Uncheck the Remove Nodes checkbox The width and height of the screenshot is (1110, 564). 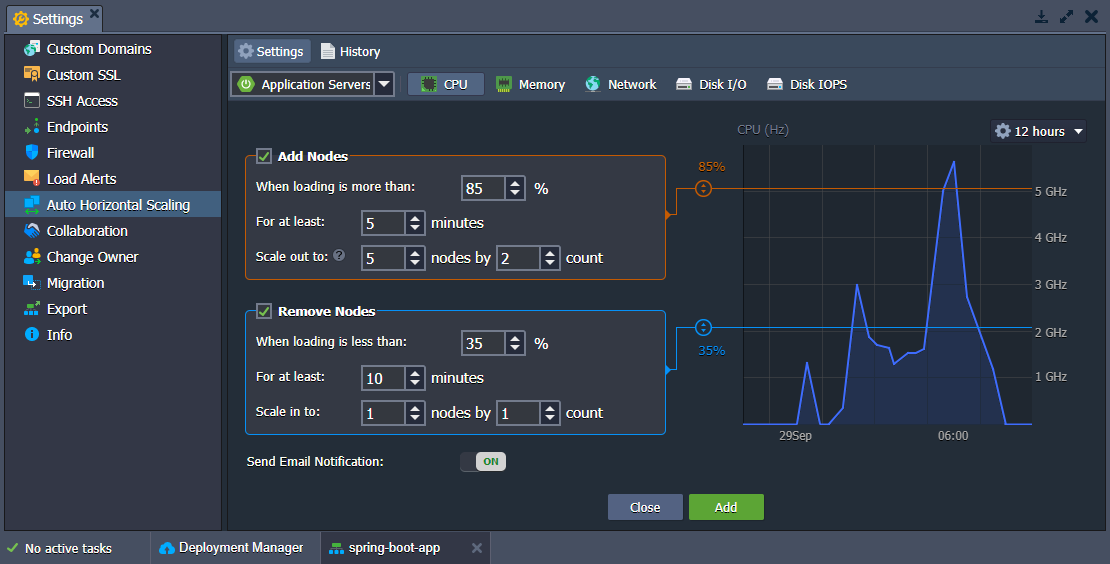click(263, 311)
